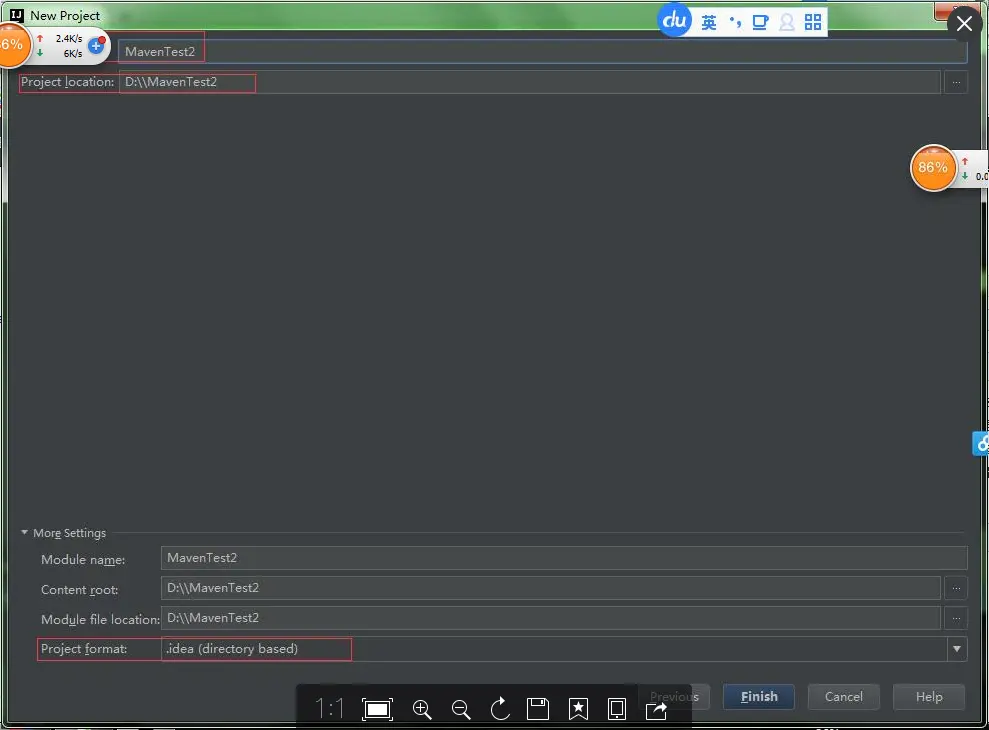Click the Module name input field
989x730 pixels.
[564, 558]
